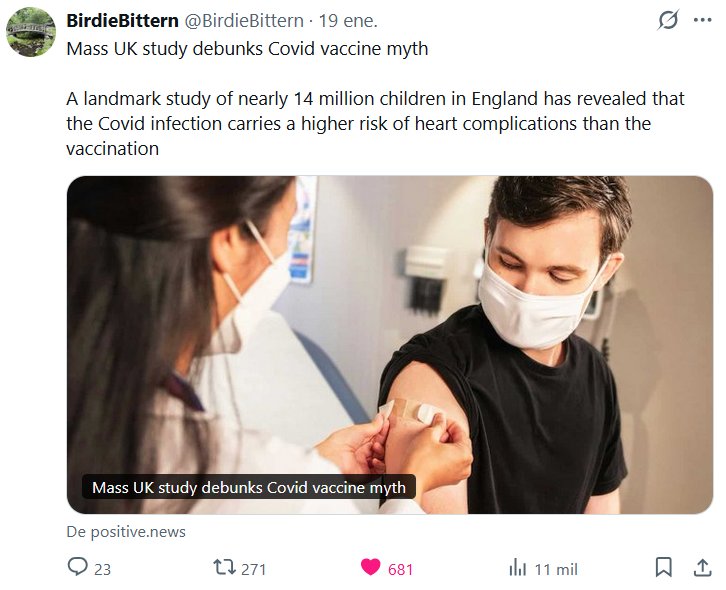Screen dimensions: 726x590
Task: Open BirdieBittern's profile picture
Action: 31,33
